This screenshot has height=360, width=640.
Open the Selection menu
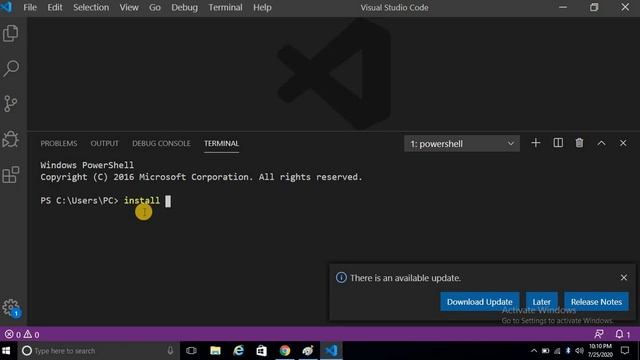pos(91,7)
